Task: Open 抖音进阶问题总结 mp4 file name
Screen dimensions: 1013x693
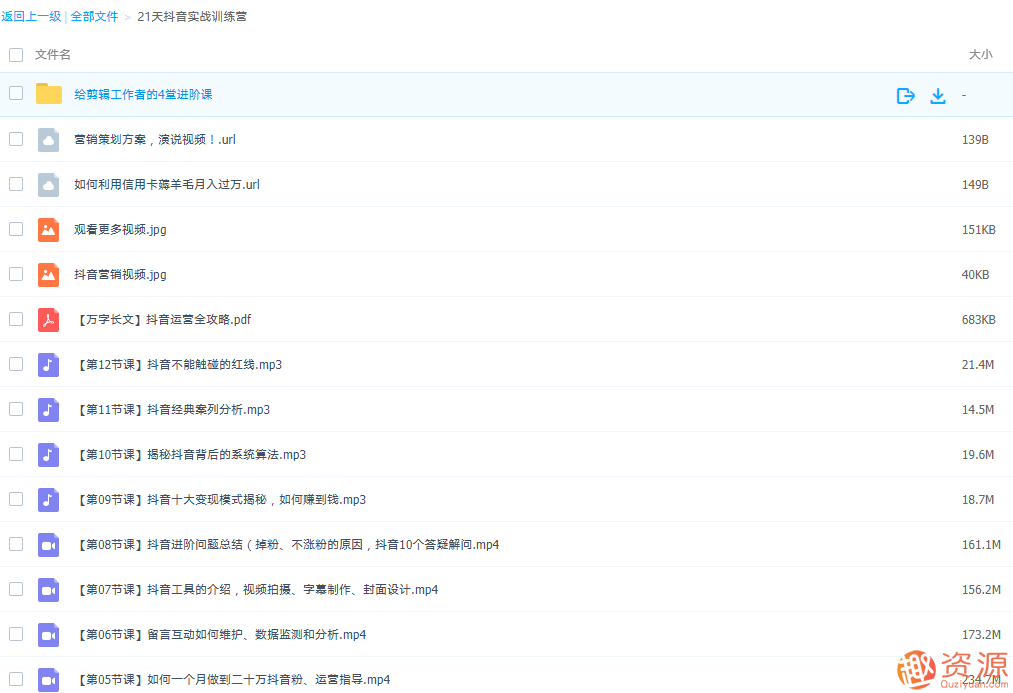Action: click(287, 545)
